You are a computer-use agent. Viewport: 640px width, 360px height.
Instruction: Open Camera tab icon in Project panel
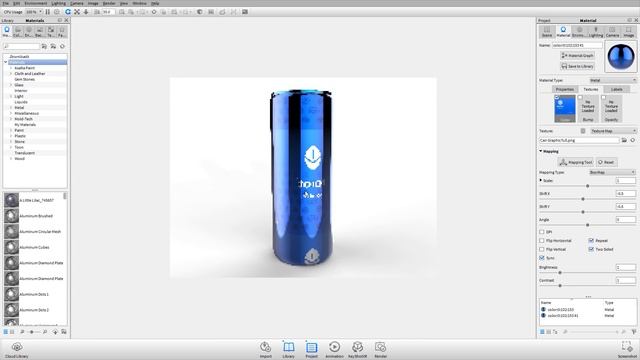[x=612, y=31]
